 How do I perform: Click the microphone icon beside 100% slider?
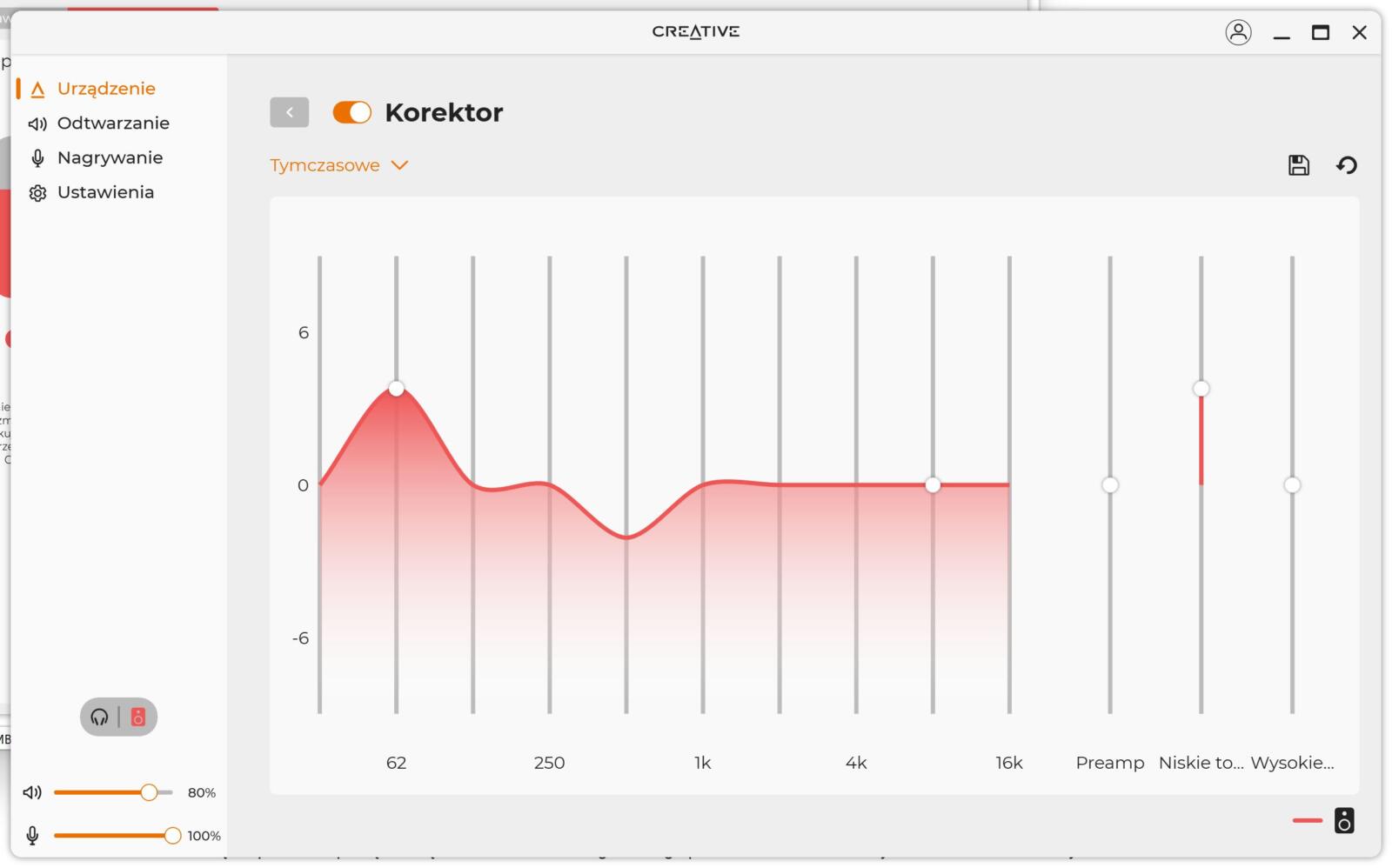32,836
